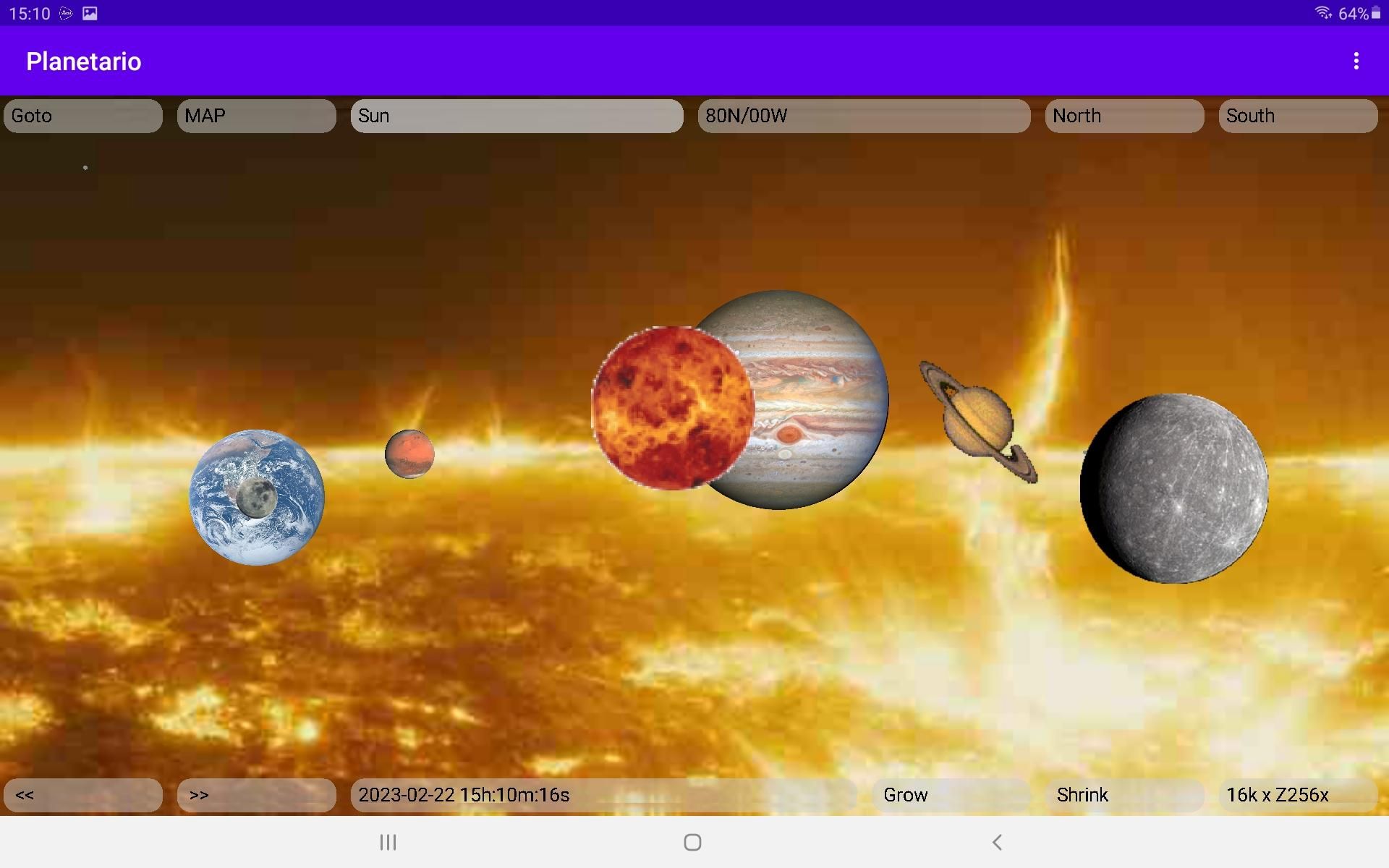Switch to South sky view tab
The image size is (1389, 868).
1296,114
